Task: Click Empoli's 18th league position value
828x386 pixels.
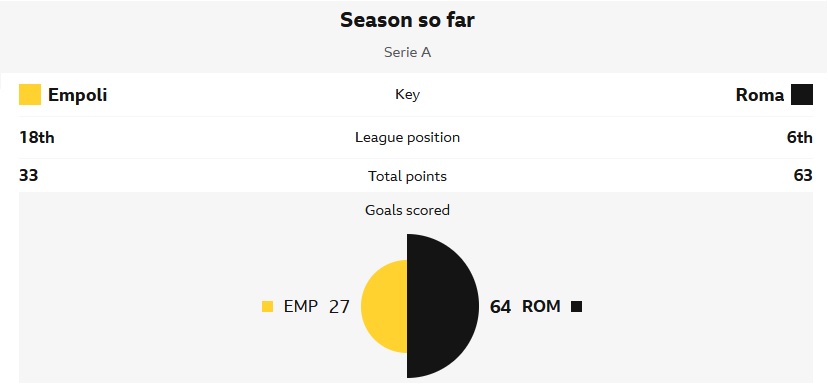Action: coord(36,137)
